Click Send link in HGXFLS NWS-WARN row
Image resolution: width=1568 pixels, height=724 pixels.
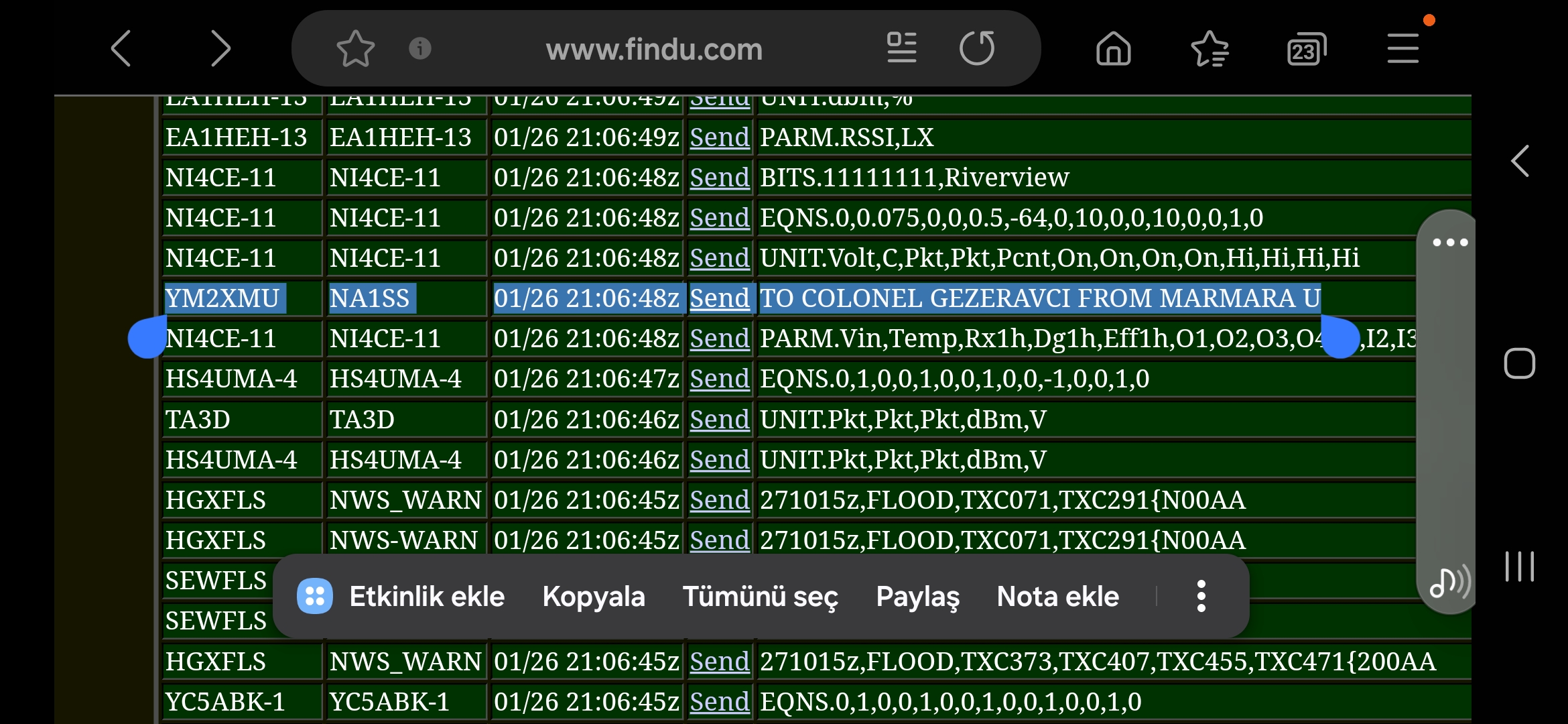click(720, 540)
